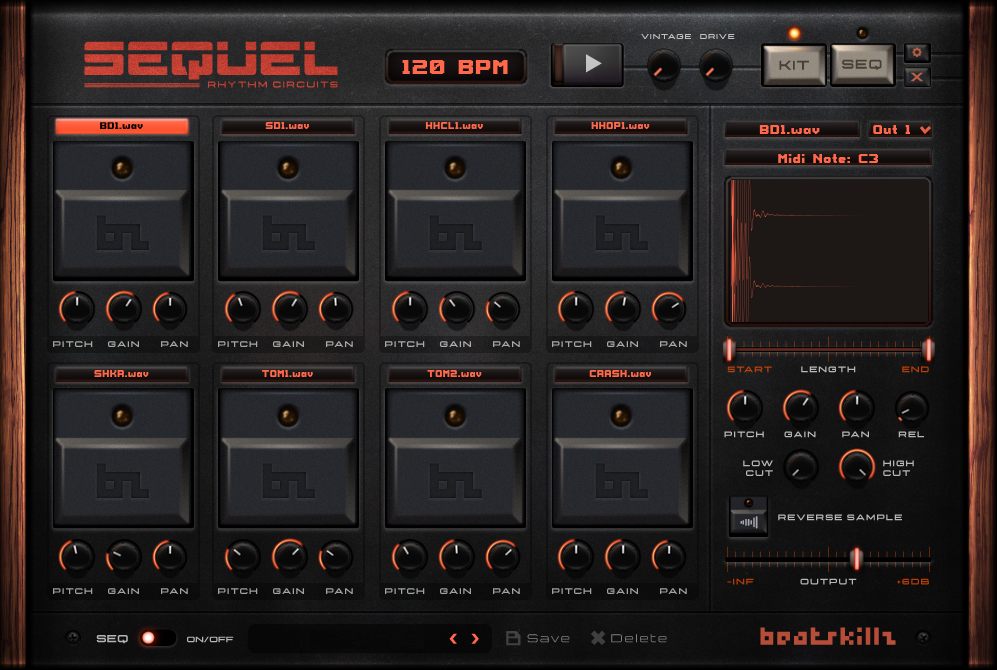Trigger the TOM1.wav drum pad
997x670 pixels.
click(289, 458)
